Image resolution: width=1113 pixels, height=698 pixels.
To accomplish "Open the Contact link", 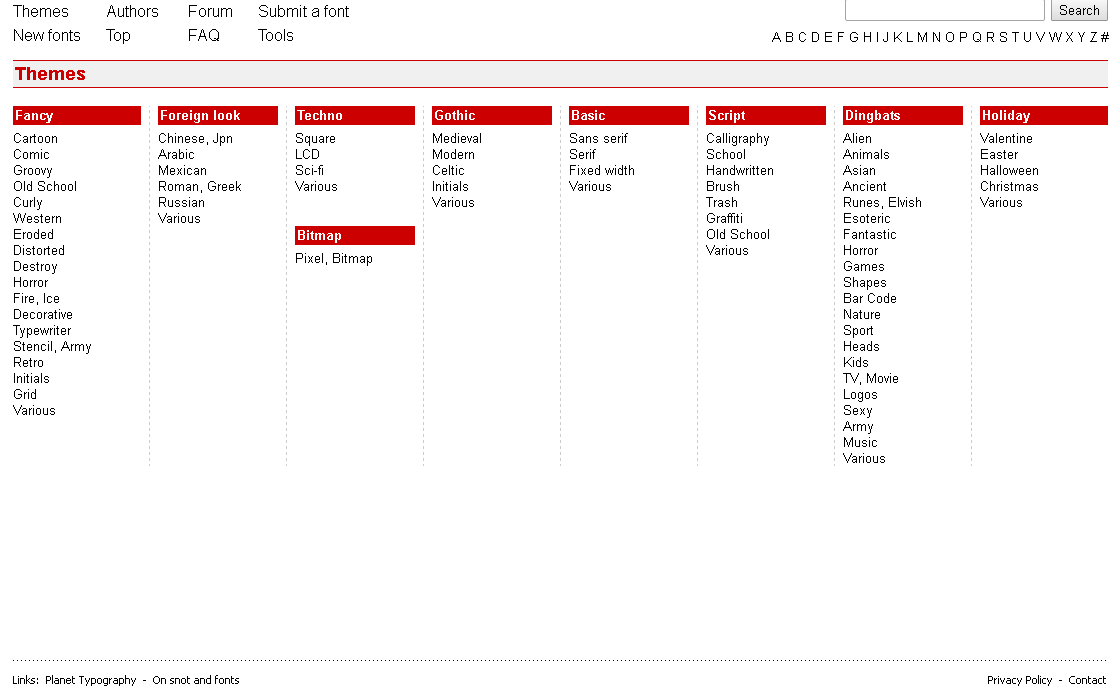I will [1087, 680].
